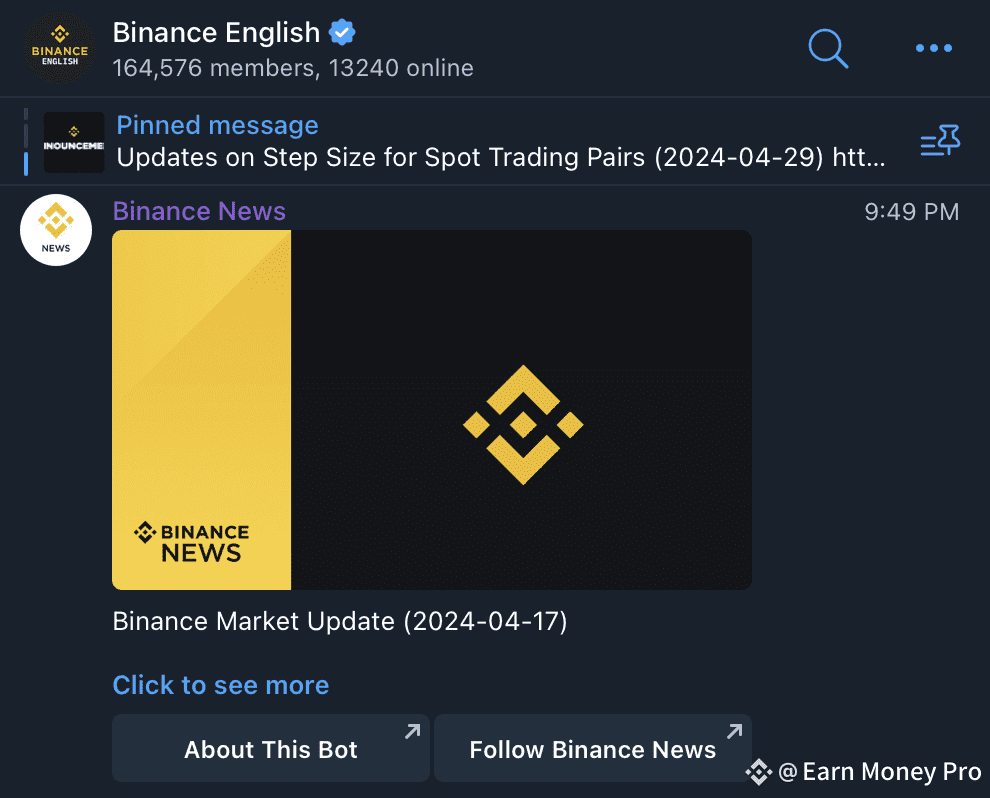
Task: Click the Updates on Step Size pinned text
Action: [x=501, y=157]
